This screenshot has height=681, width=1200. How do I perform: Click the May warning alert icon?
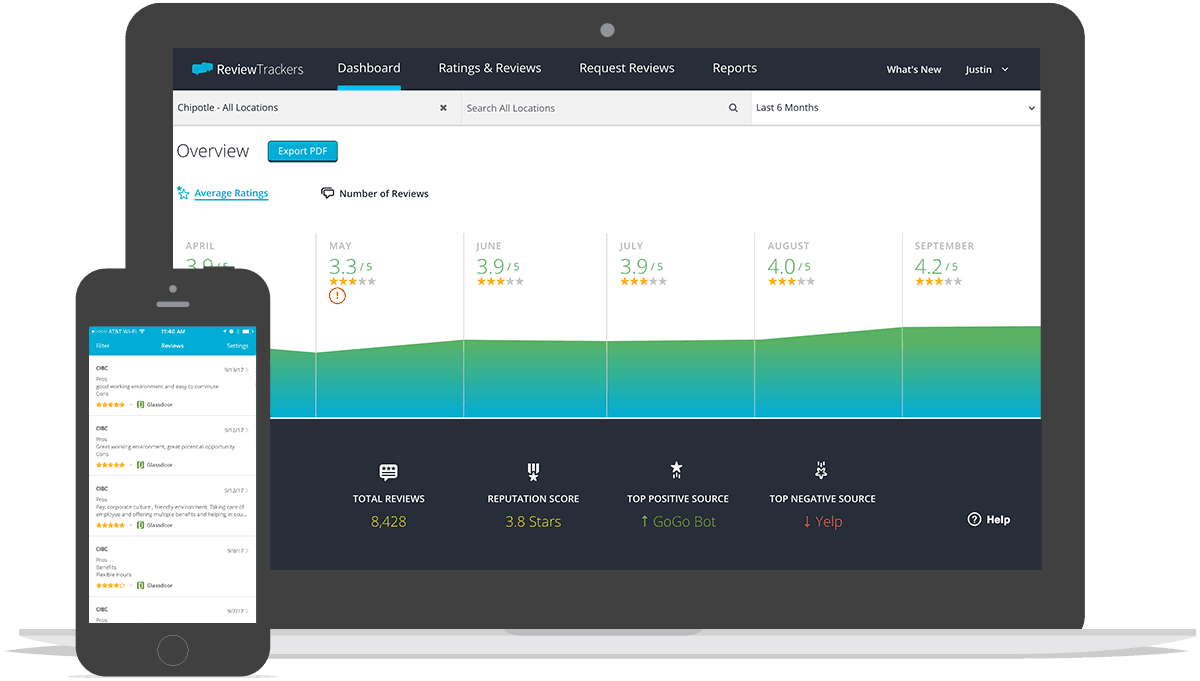point(337,296)
